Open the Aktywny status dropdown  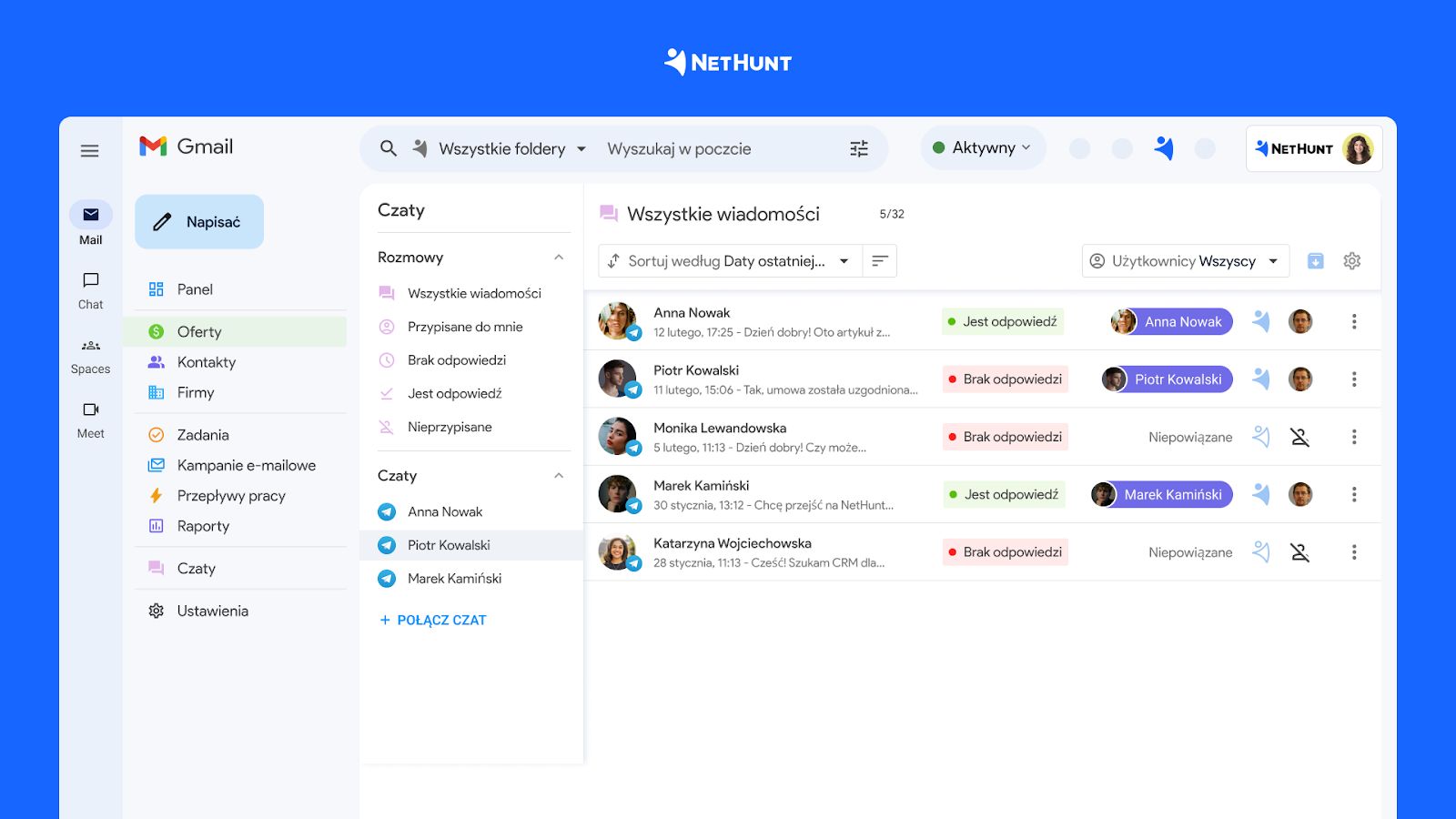click(983, 147)
